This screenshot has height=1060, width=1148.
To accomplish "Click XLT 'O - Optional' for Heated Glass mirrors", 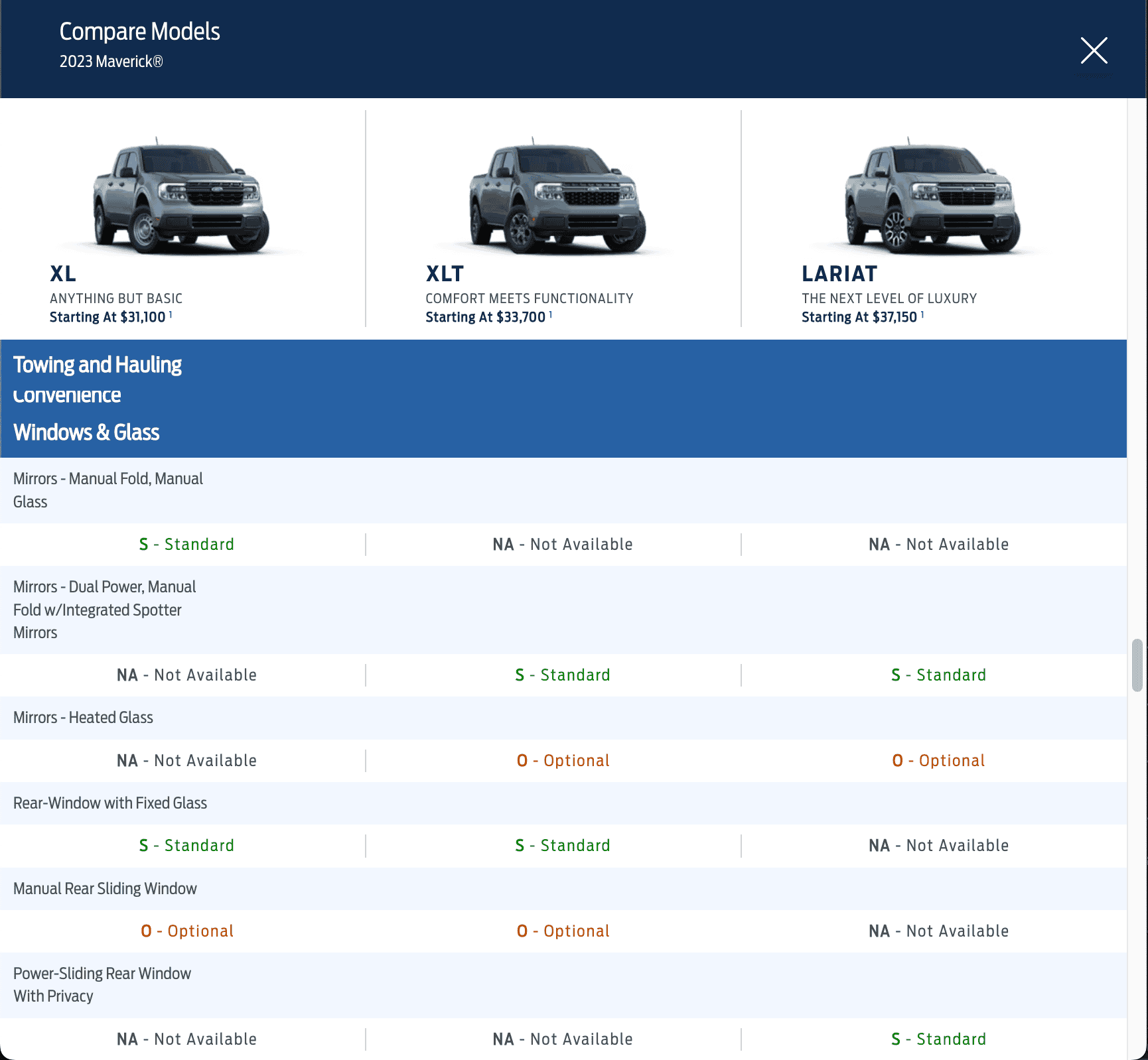I will tap(563, 761).
